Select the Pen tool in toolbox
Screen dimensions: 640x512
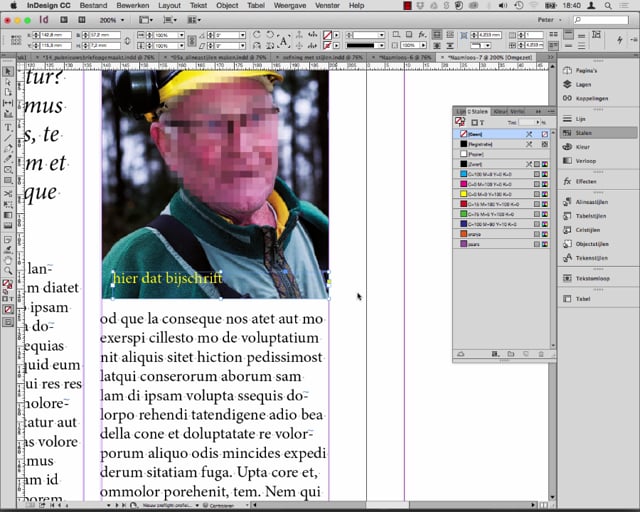point(8,148)
